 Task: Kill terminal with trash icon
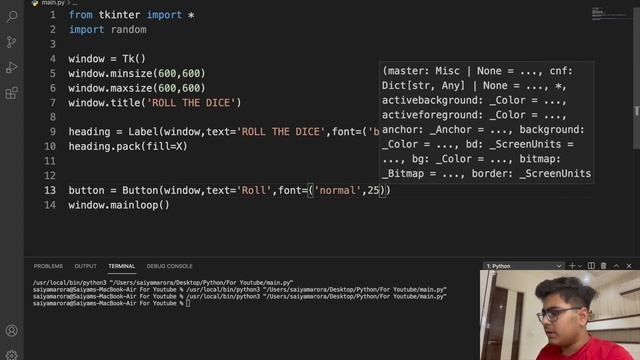tap(604, 266)
